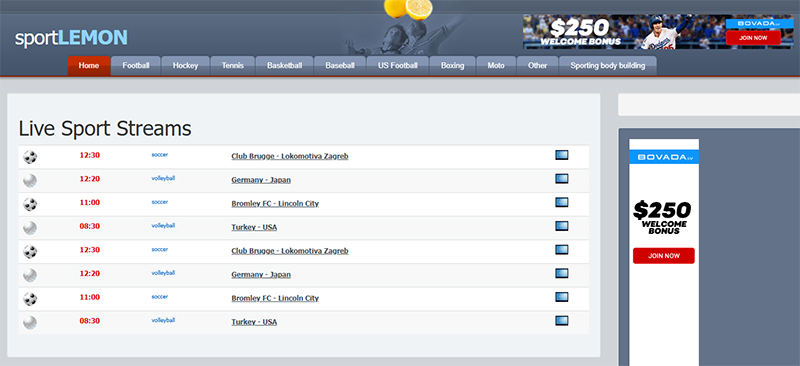800x366 pixels.
Task: Click $250 Welcome Bonus text in sidebar ad
Action: (x=663, y=217)
